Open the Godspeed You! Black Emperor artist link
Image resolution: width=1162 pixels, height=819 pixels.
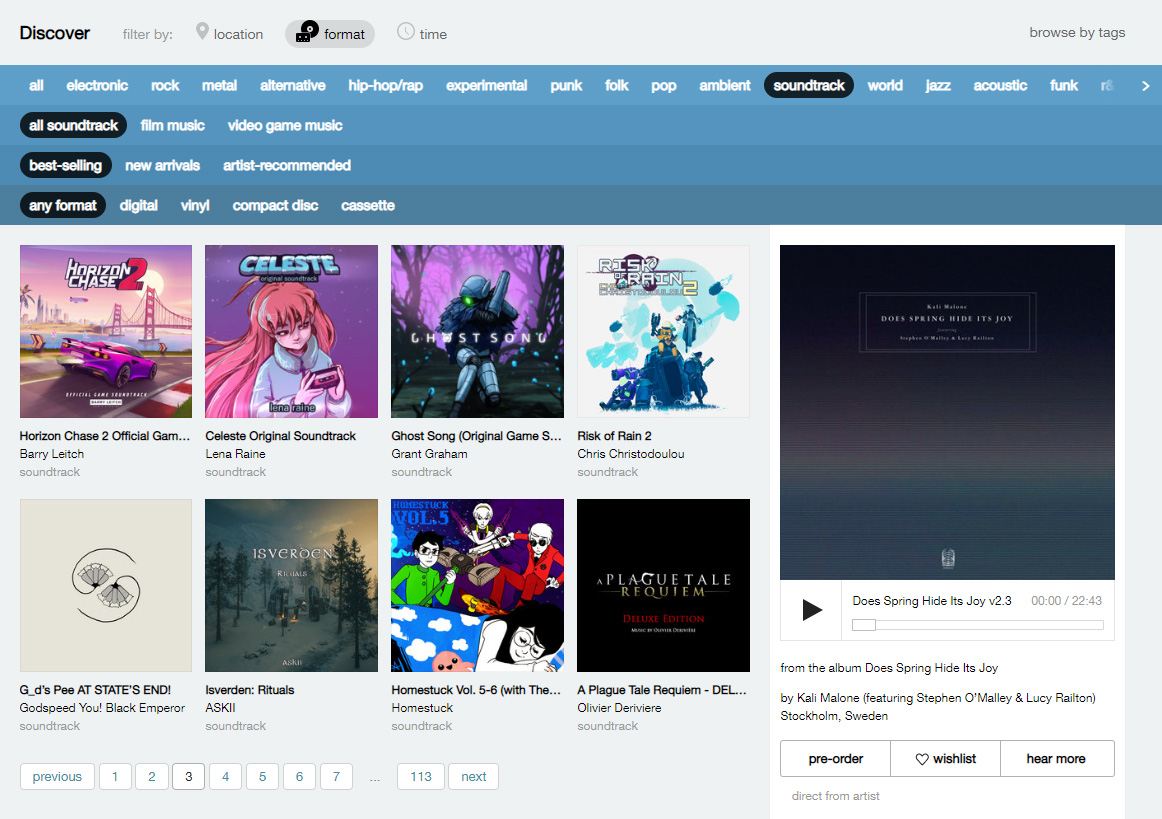(x=102, y=708)
